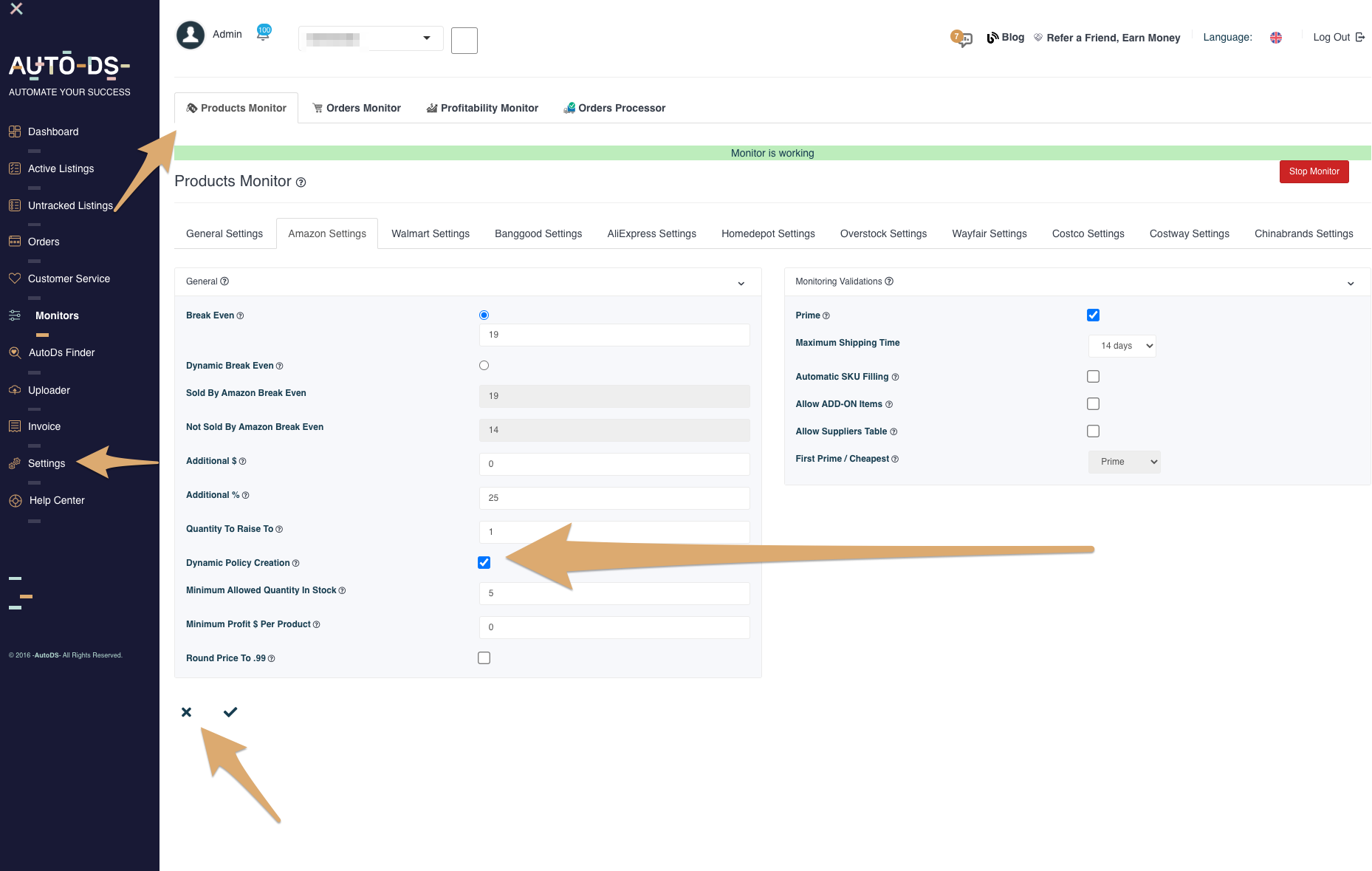Open the Orders sidebar icon
The height and width of the screenshot is (871, 1372).
pyautogui.click(x=15, y=242)
